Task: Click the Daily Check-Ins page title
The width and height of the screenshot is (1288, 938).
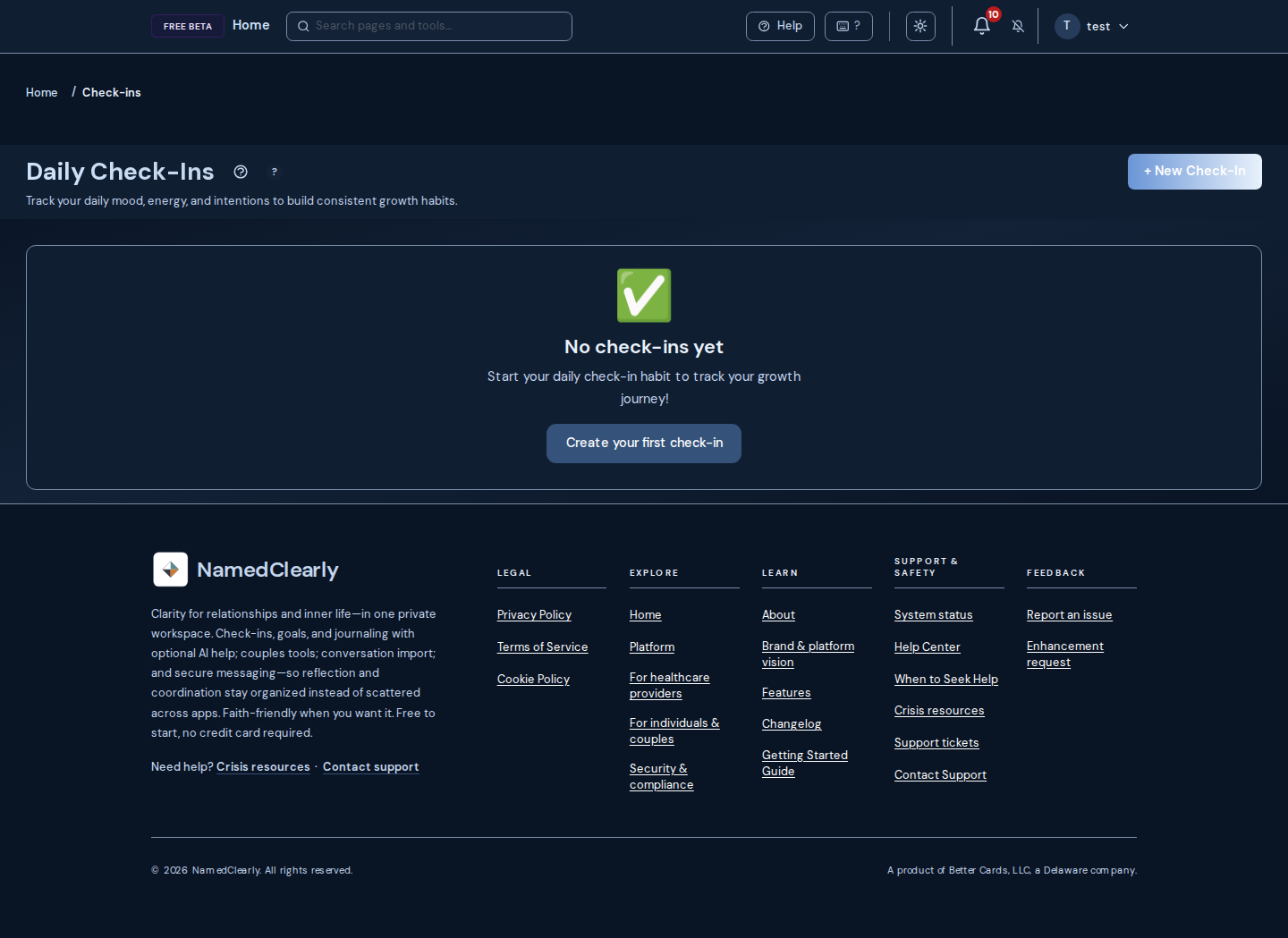Action: click(x=120, y=172)
